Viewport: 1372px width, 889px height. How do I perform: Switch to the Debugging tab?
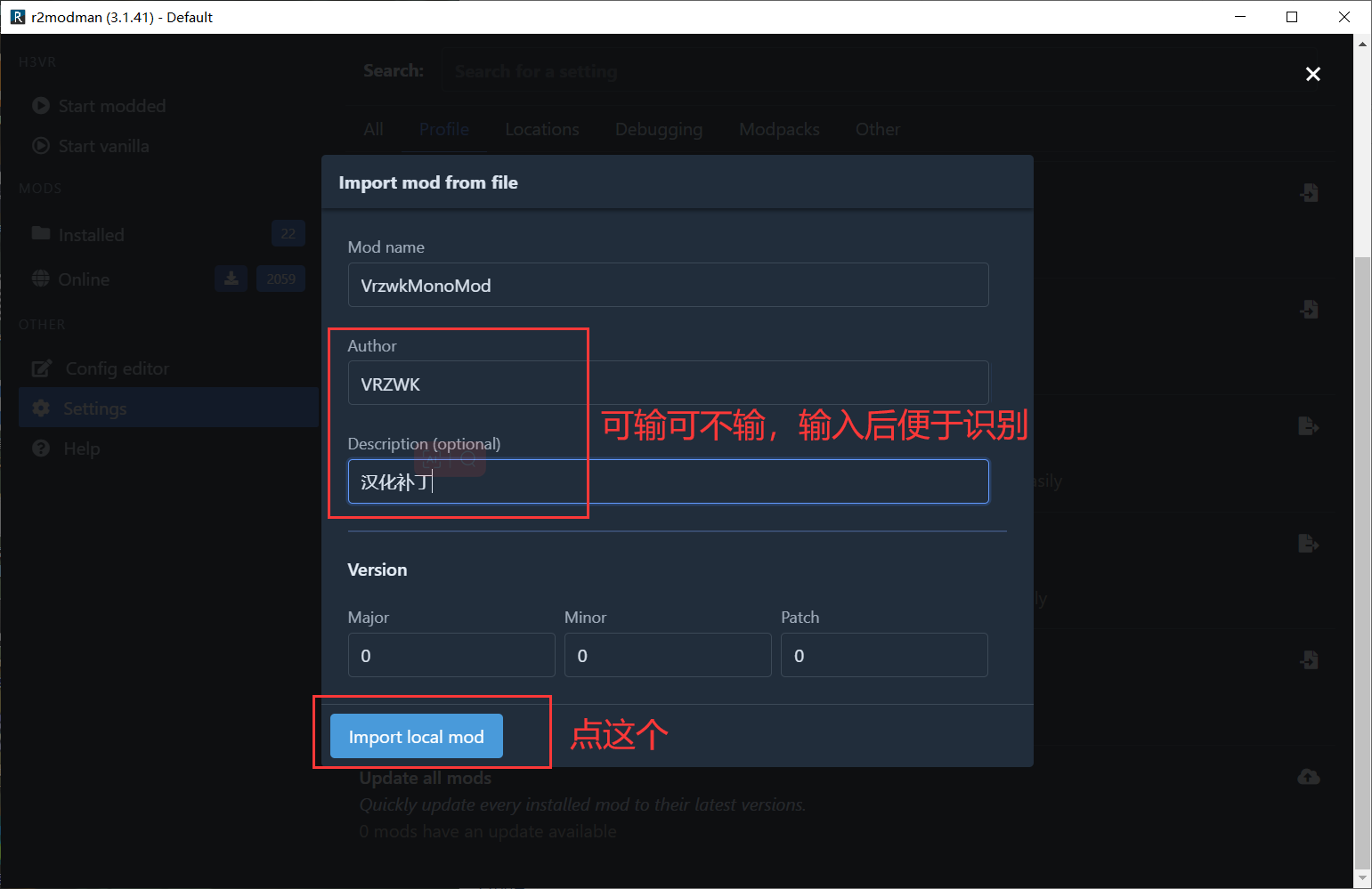point(658,129)
